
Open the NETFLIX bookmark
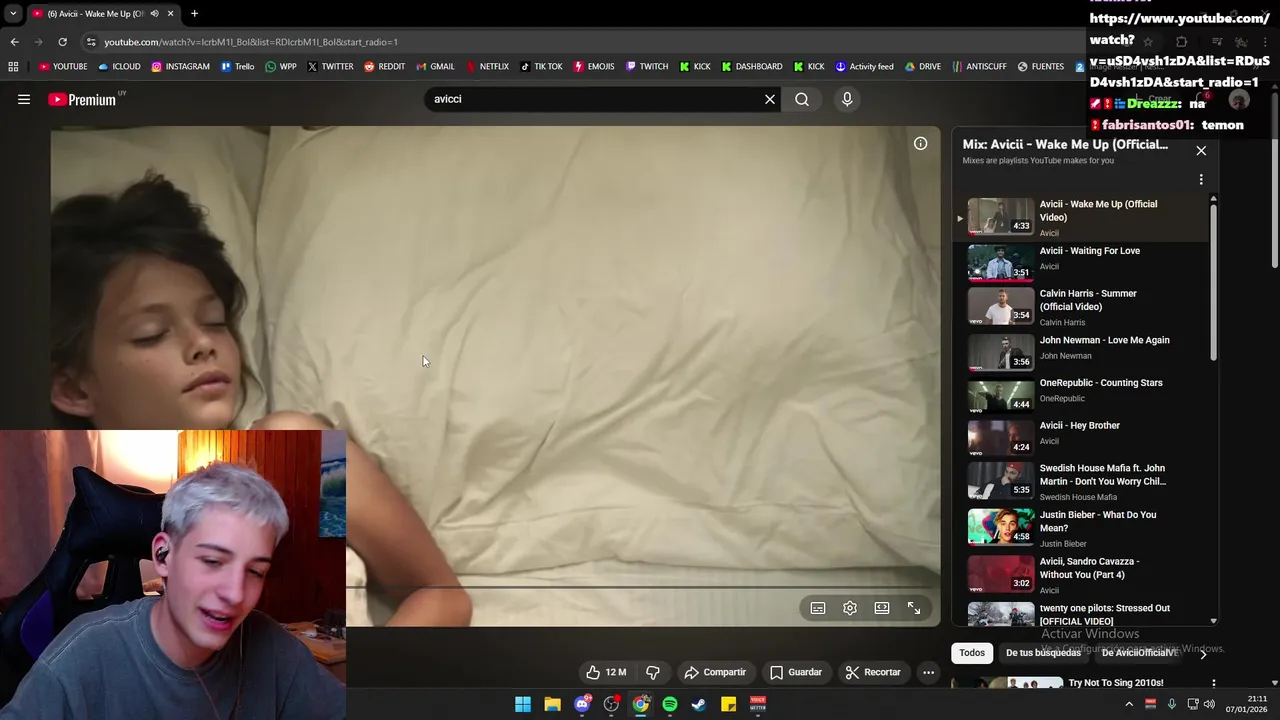pos(486,67)
